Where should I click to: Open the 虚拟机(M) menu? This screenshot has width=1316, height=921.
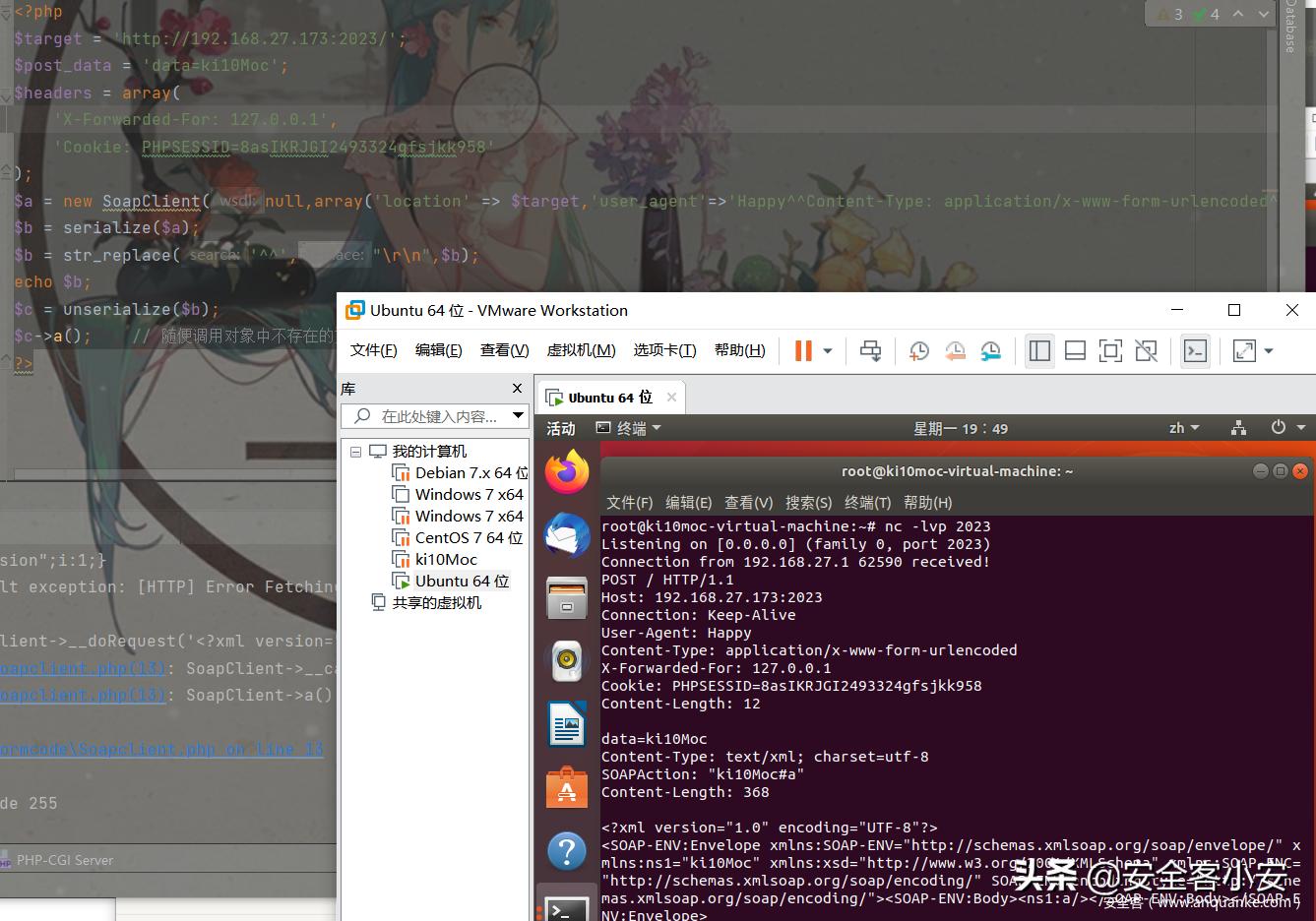581,350
